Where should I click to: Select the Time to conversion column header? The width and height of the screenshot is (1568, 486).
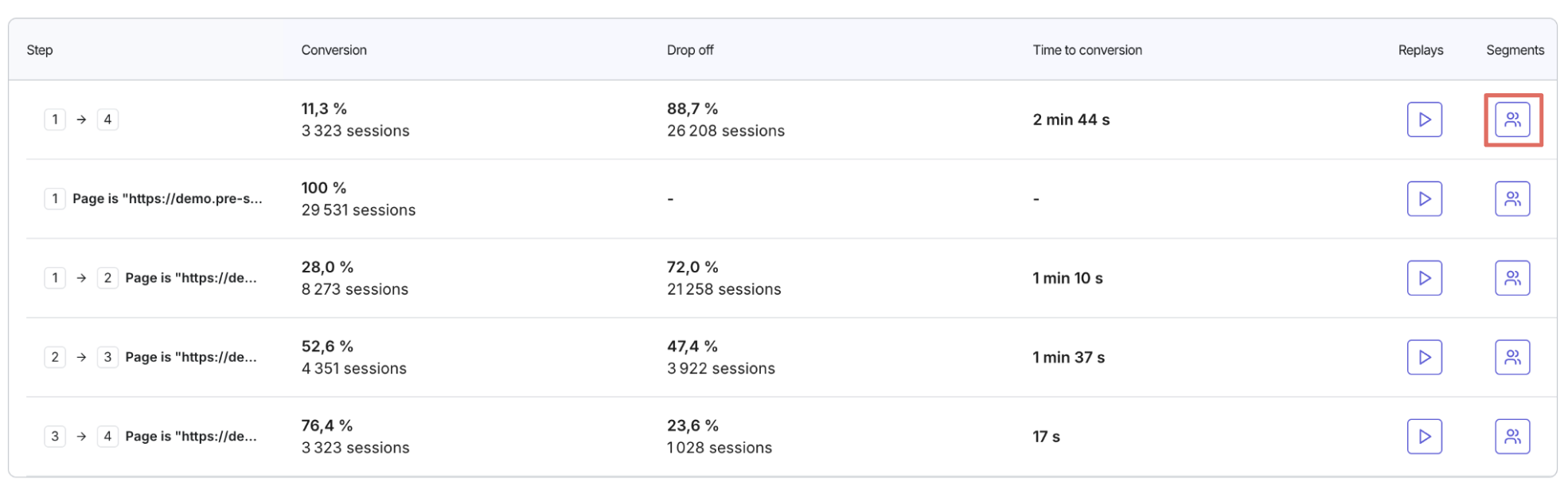tap(1087, 50)
